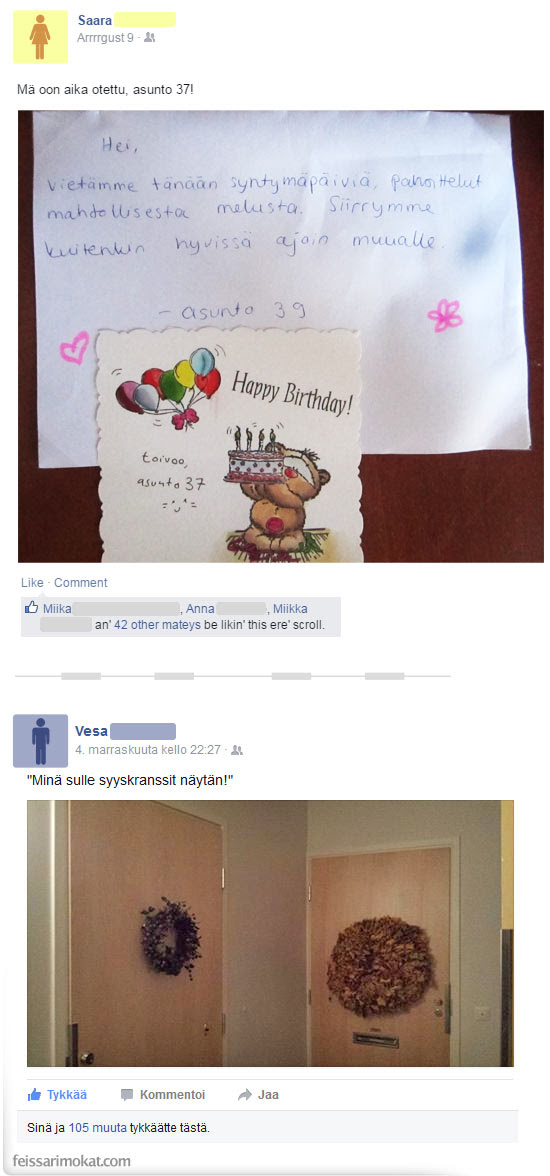The height and width of the screenshot is (1176, 550).
Task: Click the Kommentoi speech bubble icon
Action: (x=128, y=1094)
